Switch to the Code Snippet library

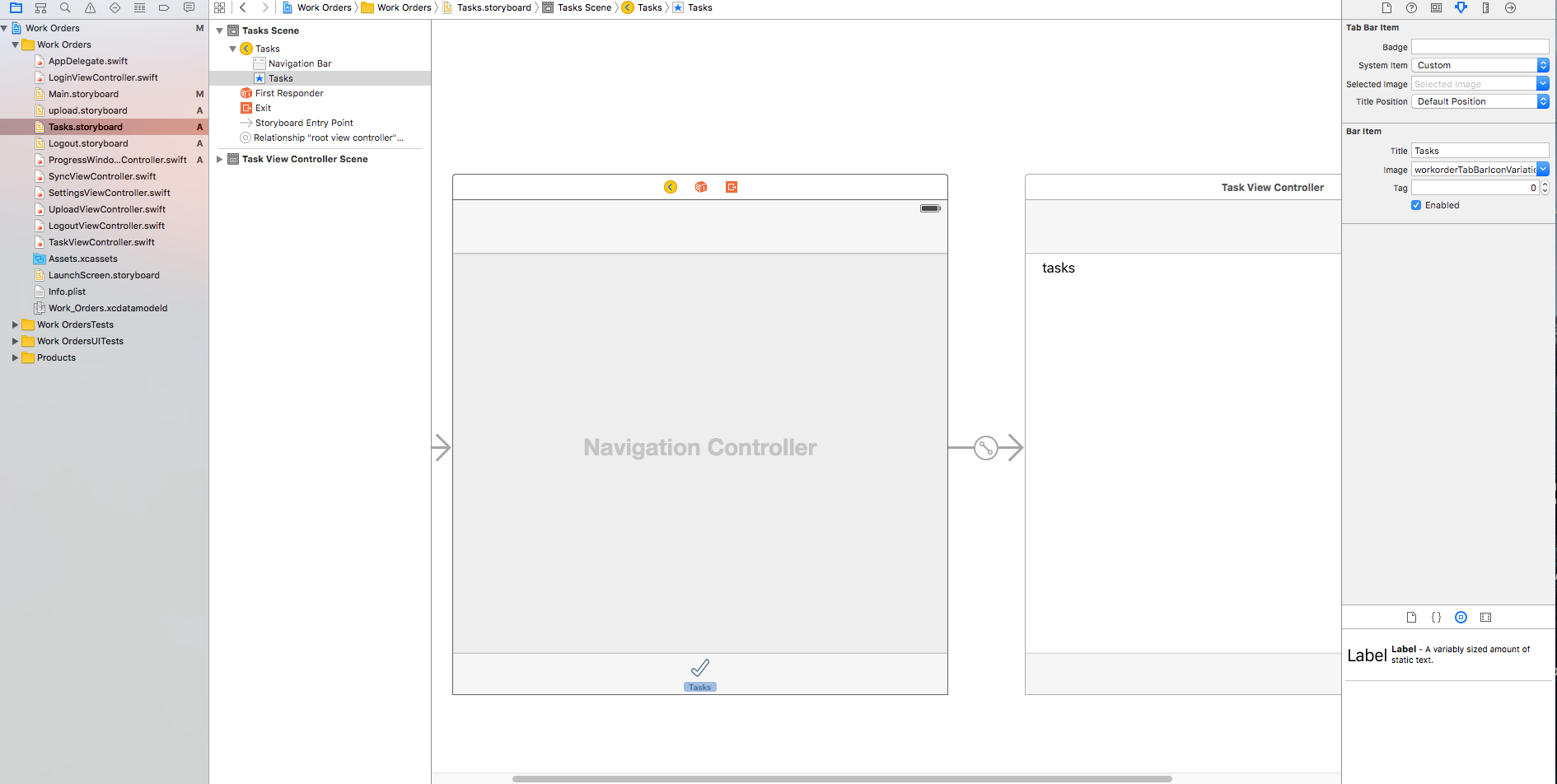[1437, 616]
